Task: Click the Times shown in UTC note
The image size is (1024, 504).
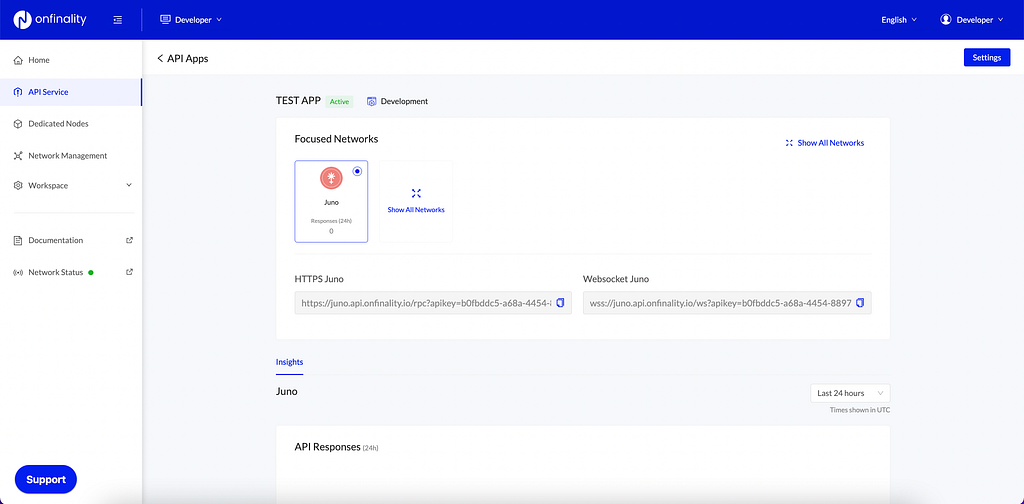Action: click(x=859, y=410)
